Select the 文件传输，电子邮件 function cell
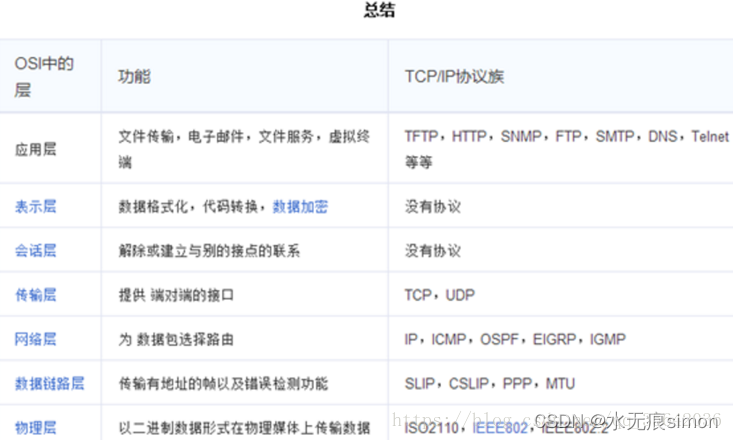 [x=244, y=149]
